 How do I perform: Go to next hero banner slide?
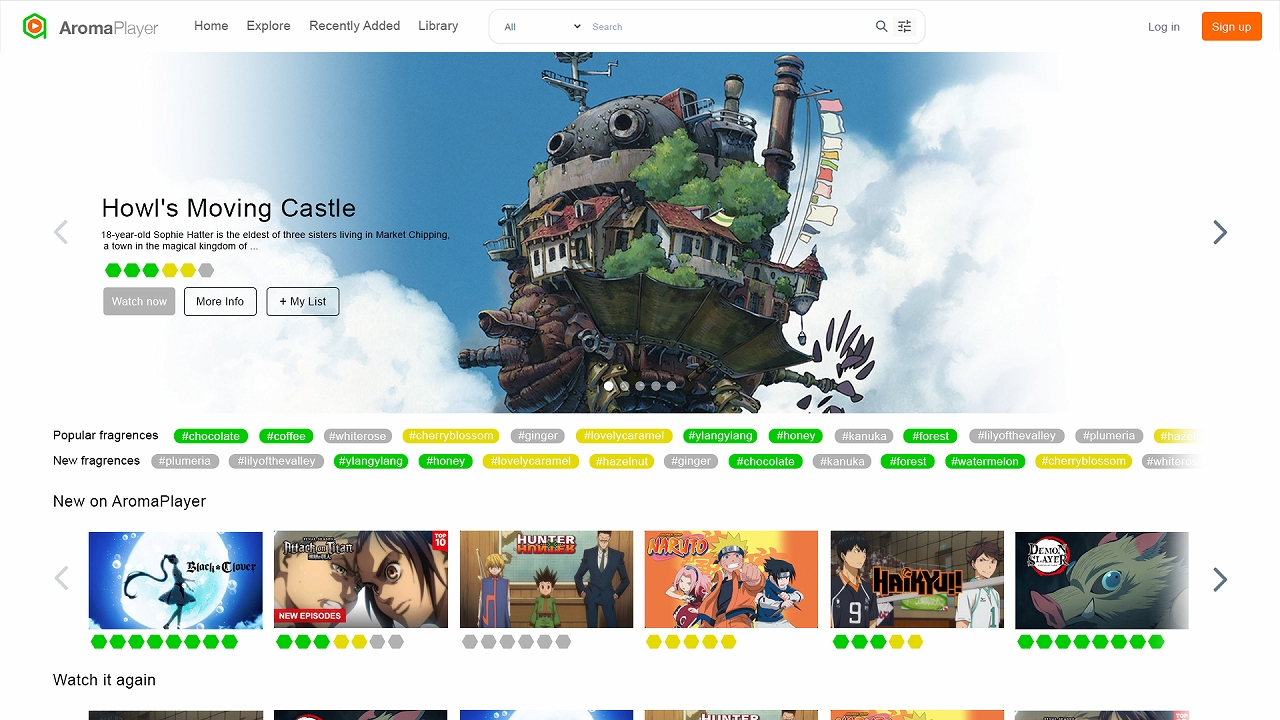(x=1220, y=232)
